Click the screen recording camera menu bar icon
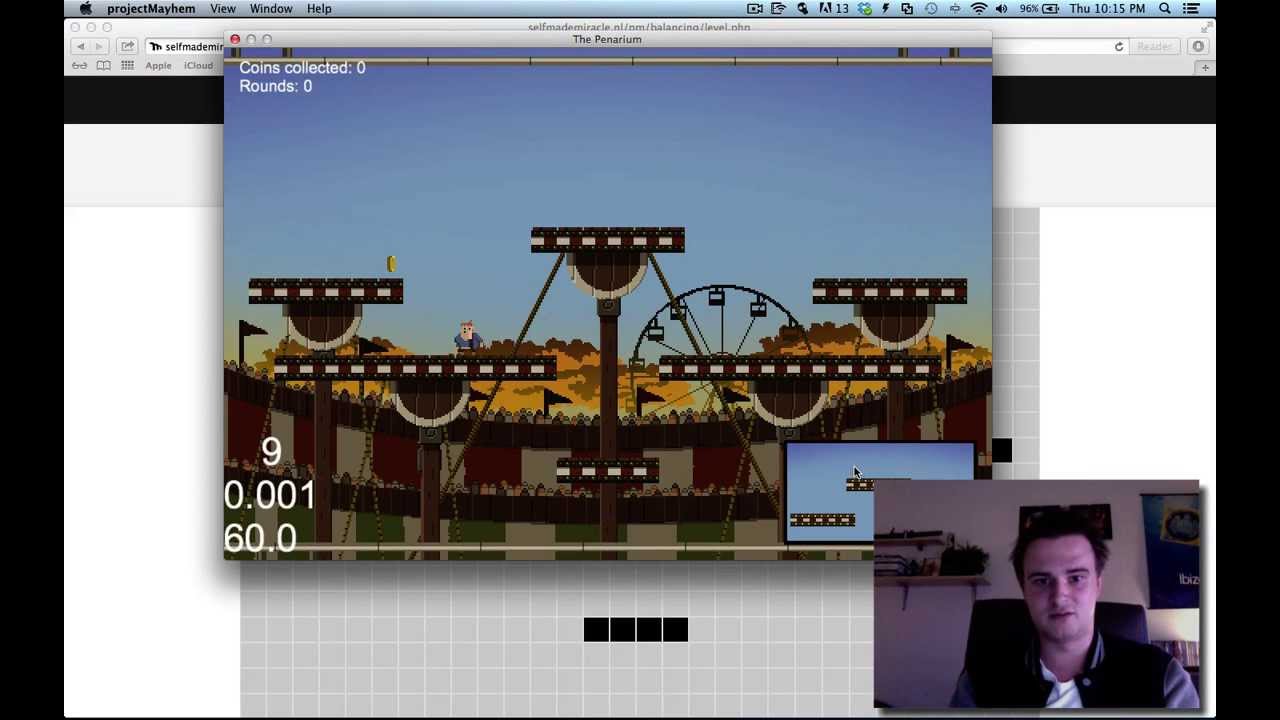 point(755,9)
